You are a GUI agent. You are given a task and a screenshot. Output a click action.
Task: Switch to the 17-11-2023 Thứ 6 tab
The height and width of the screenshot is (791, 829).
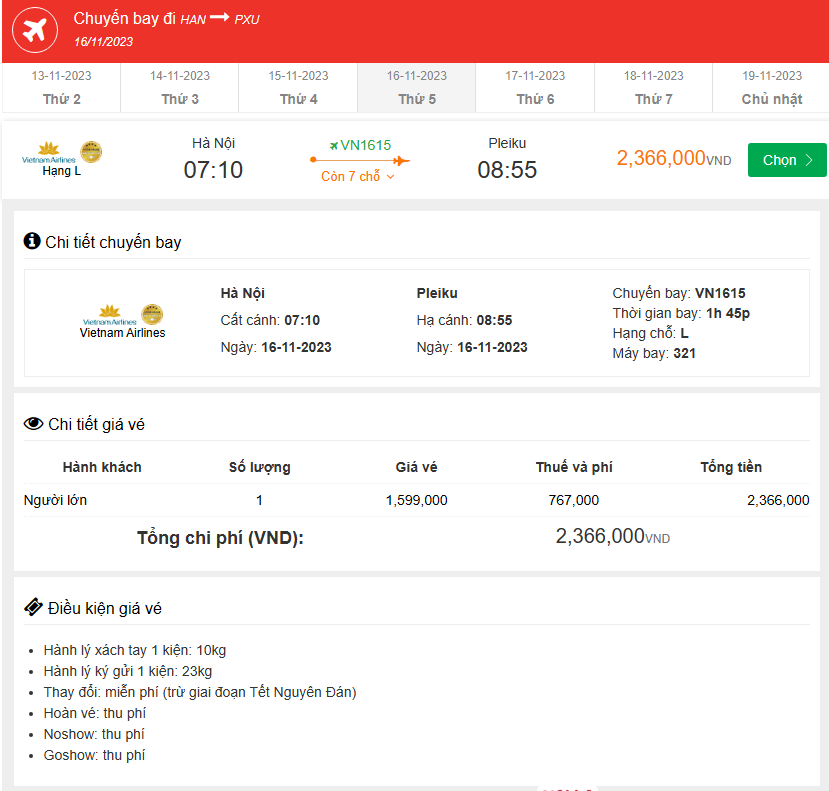point(535,88)
